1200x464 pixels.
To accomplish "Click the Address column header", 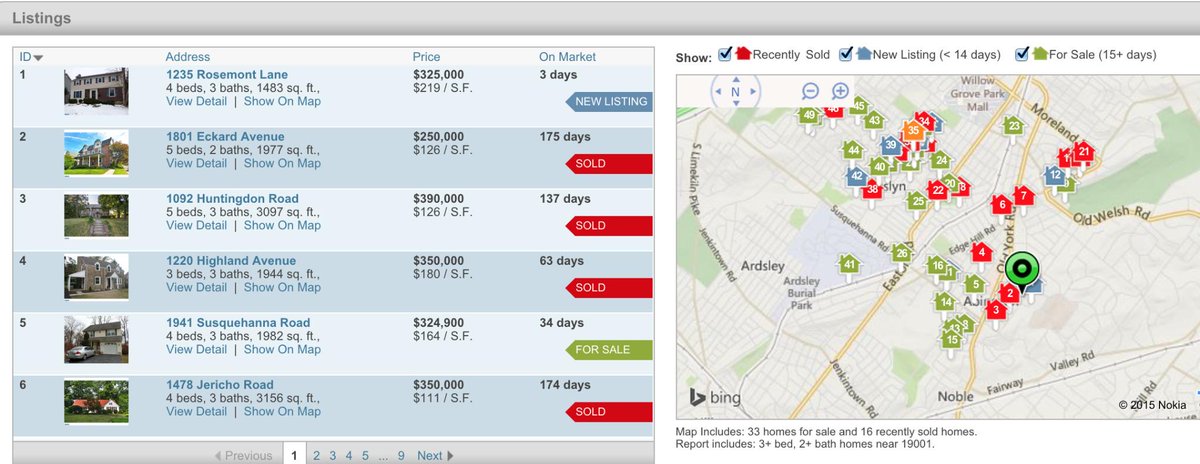I will 188,57.
